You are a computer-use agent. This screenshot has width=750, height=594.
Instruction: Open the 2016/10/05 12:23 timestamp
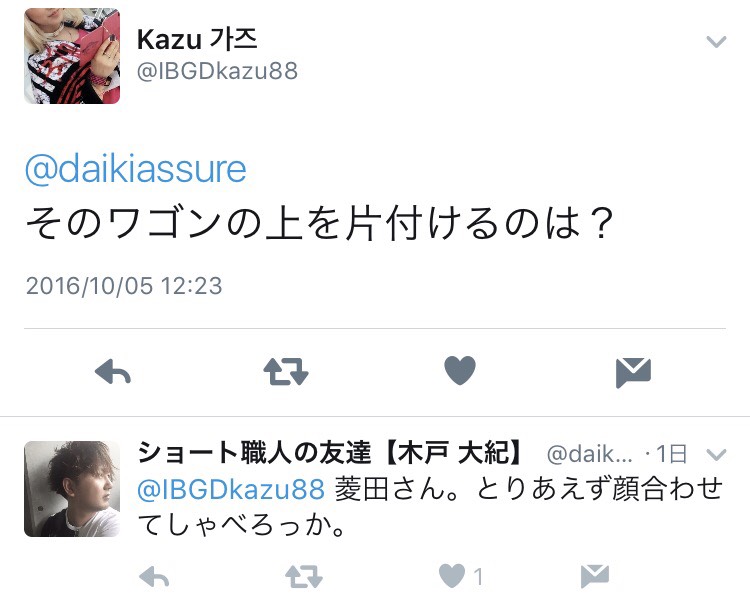coord(124,286)
